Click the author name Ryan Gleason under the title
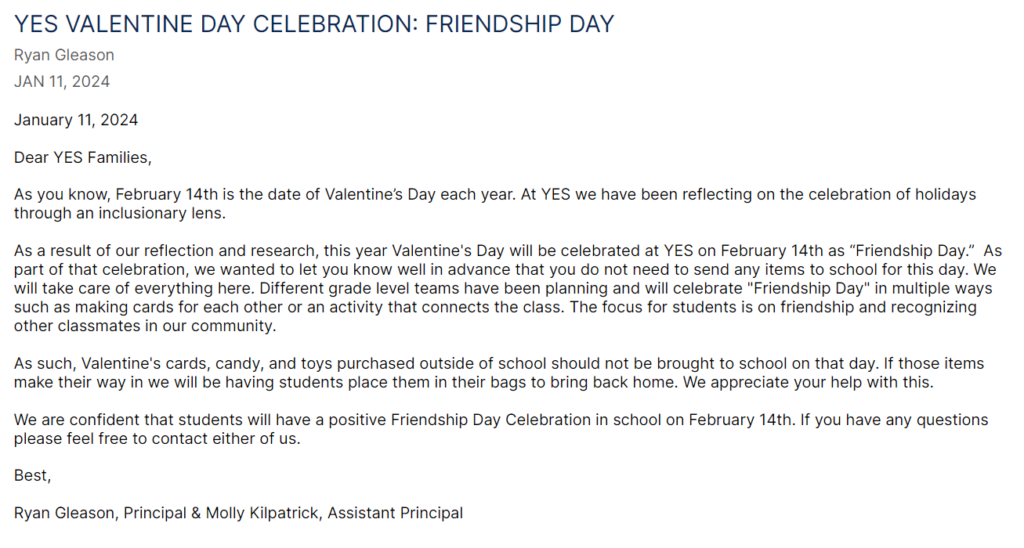Image resolution: width=1024 pixels, height=548 pixels. pyautogui.click(x=64, y=55)
